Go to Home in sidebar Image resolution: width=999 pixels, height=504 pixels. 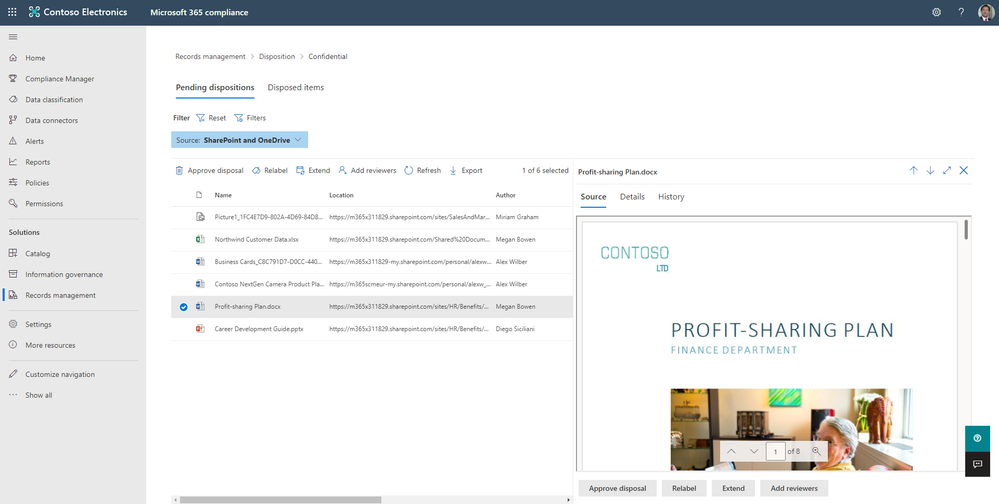35,58
